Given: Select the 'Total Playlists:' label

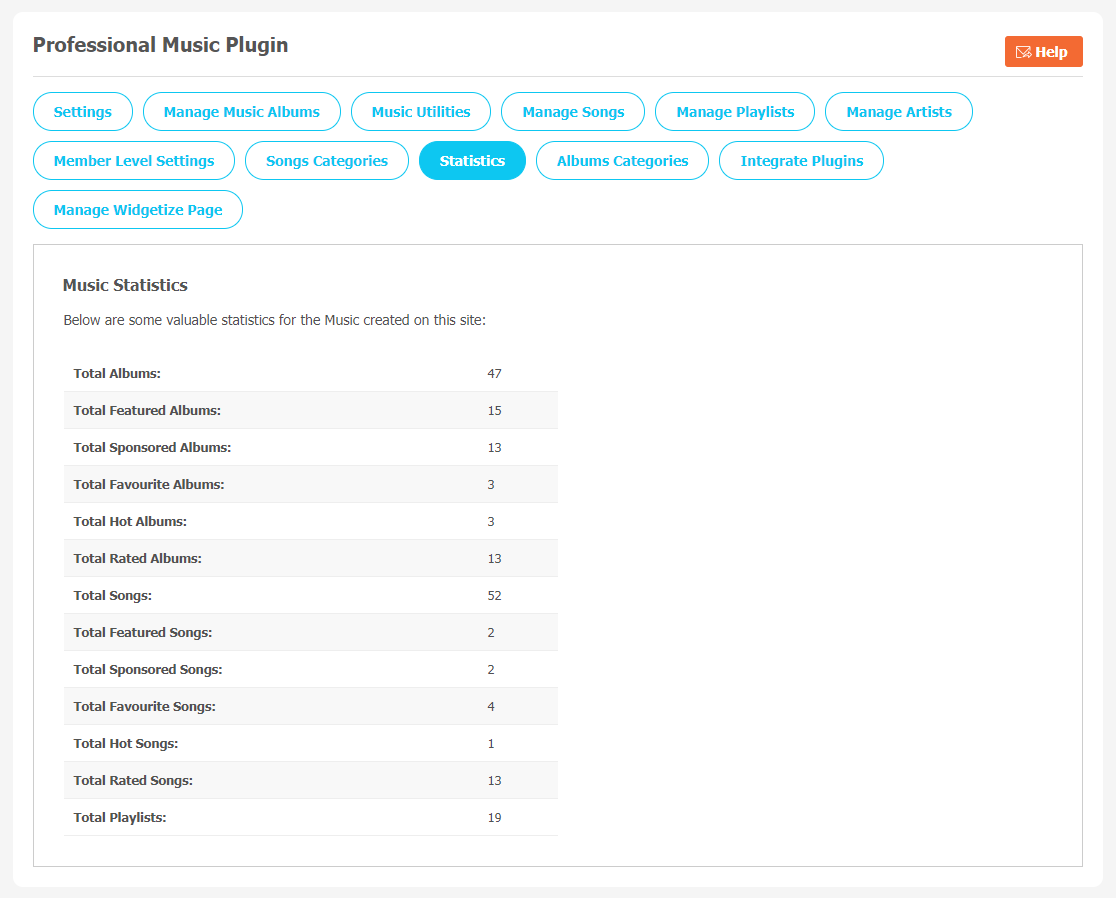Looking at the screenshot, I should pos(120,818).
